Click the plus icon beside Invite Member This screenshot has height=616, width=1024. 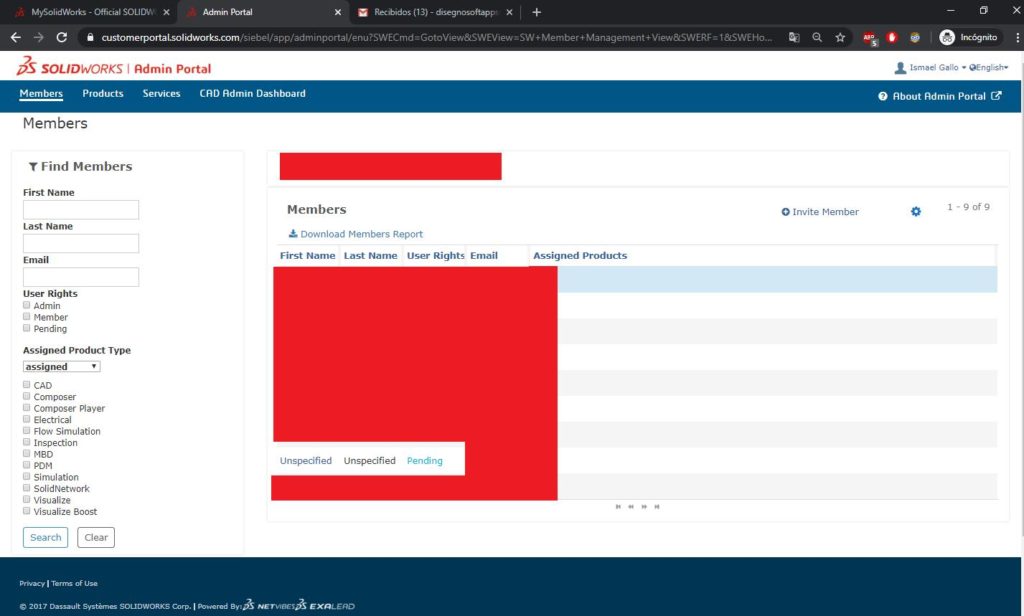coord(785,212)
